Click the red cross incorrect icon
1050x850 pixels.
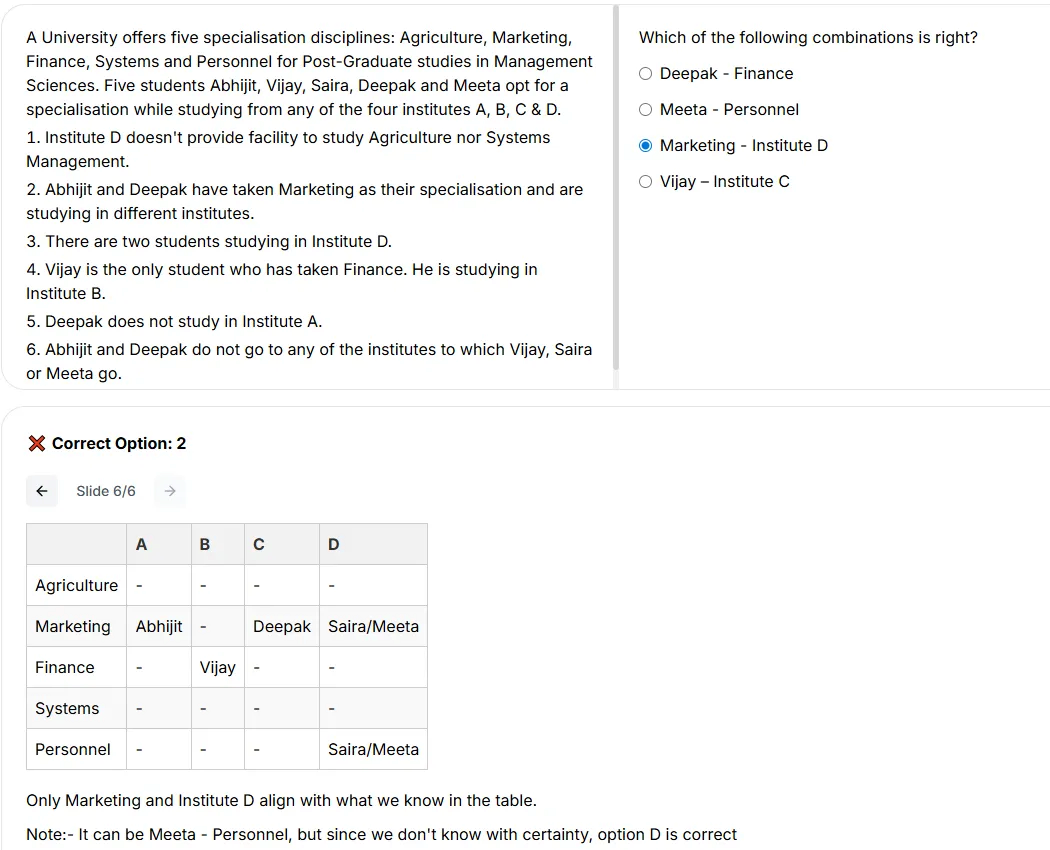click(37, 443)
